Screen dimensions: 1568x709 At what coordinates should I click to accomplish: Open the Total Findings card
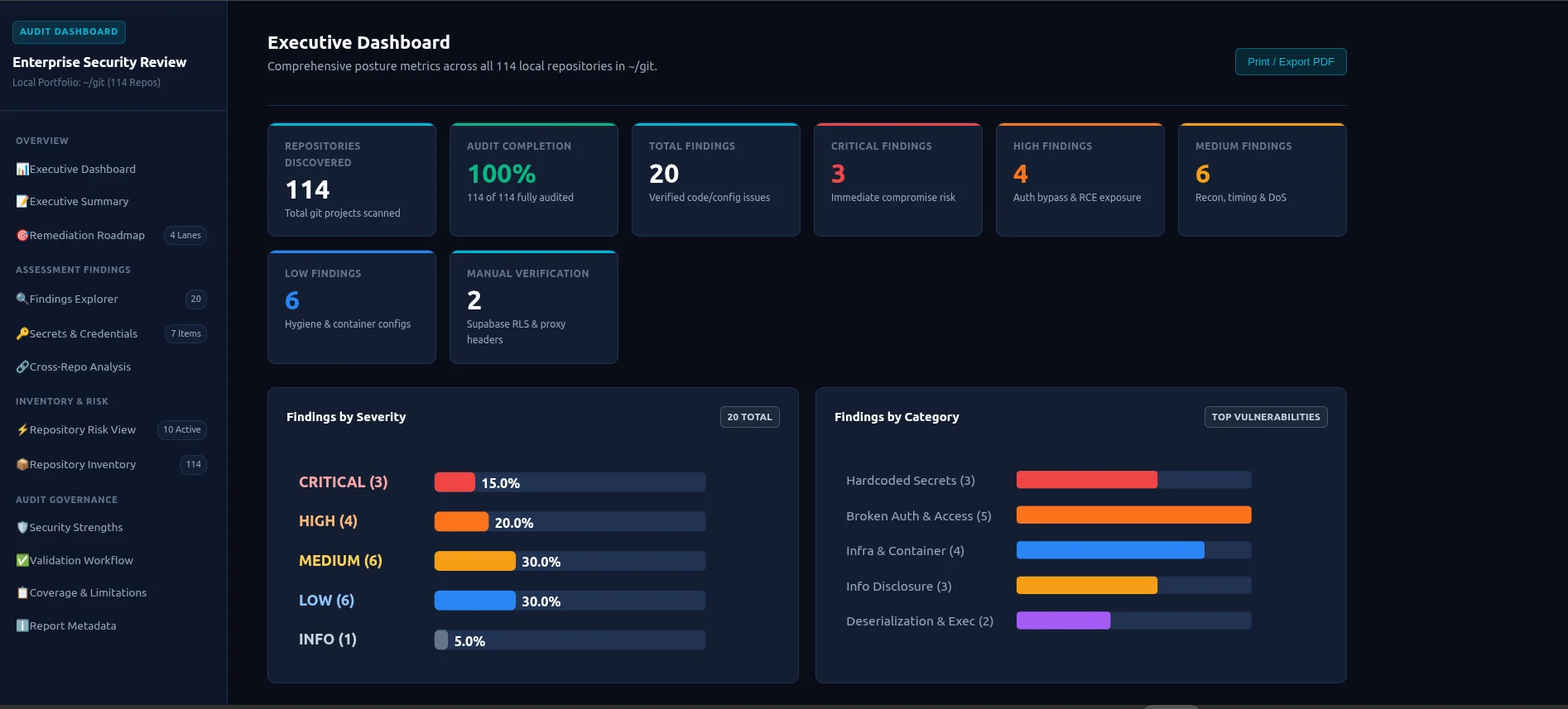[716, 180]
